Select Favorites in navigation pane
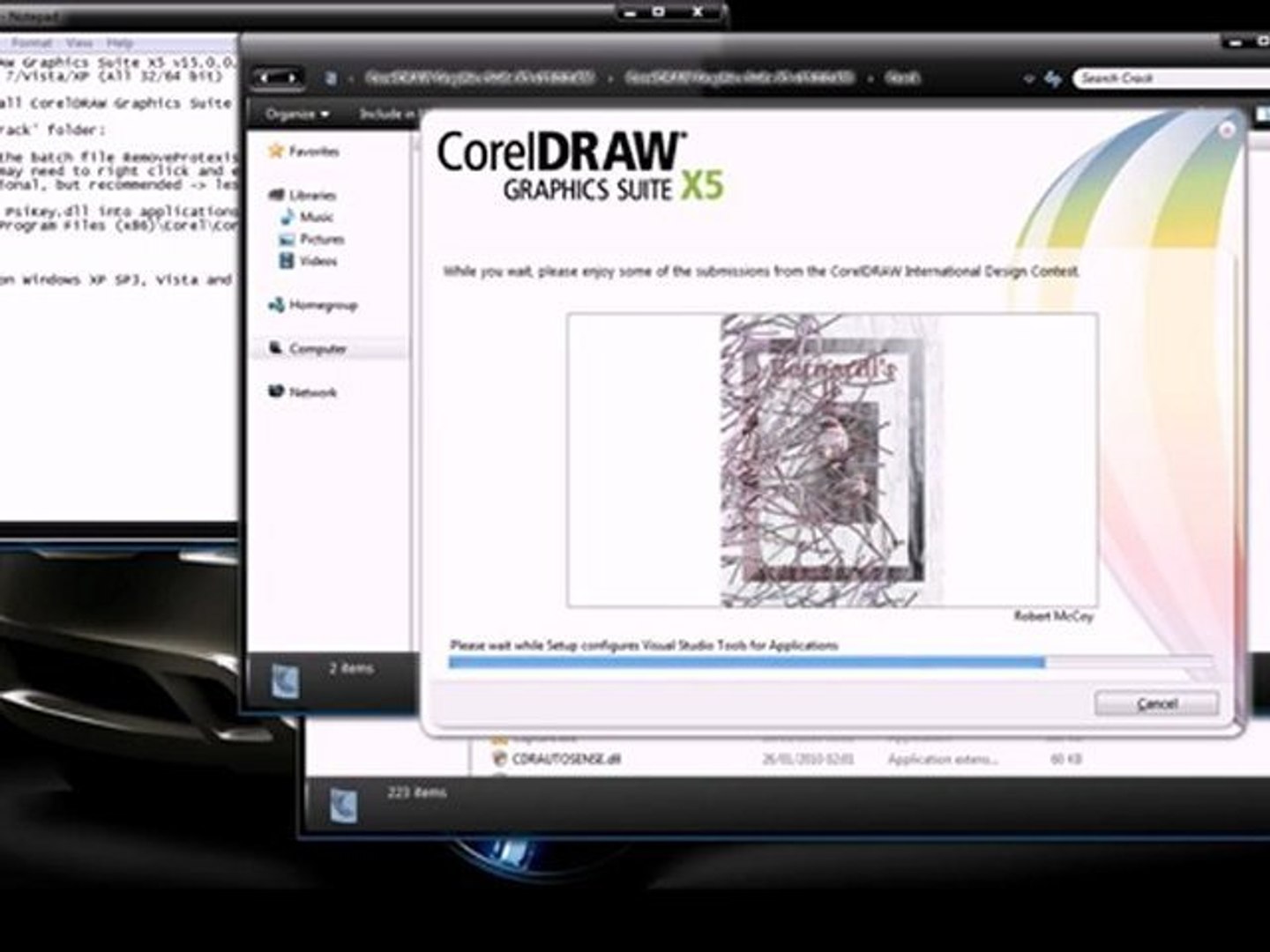The height and width of the screenshot is (952, 1270). pos(314,152)
